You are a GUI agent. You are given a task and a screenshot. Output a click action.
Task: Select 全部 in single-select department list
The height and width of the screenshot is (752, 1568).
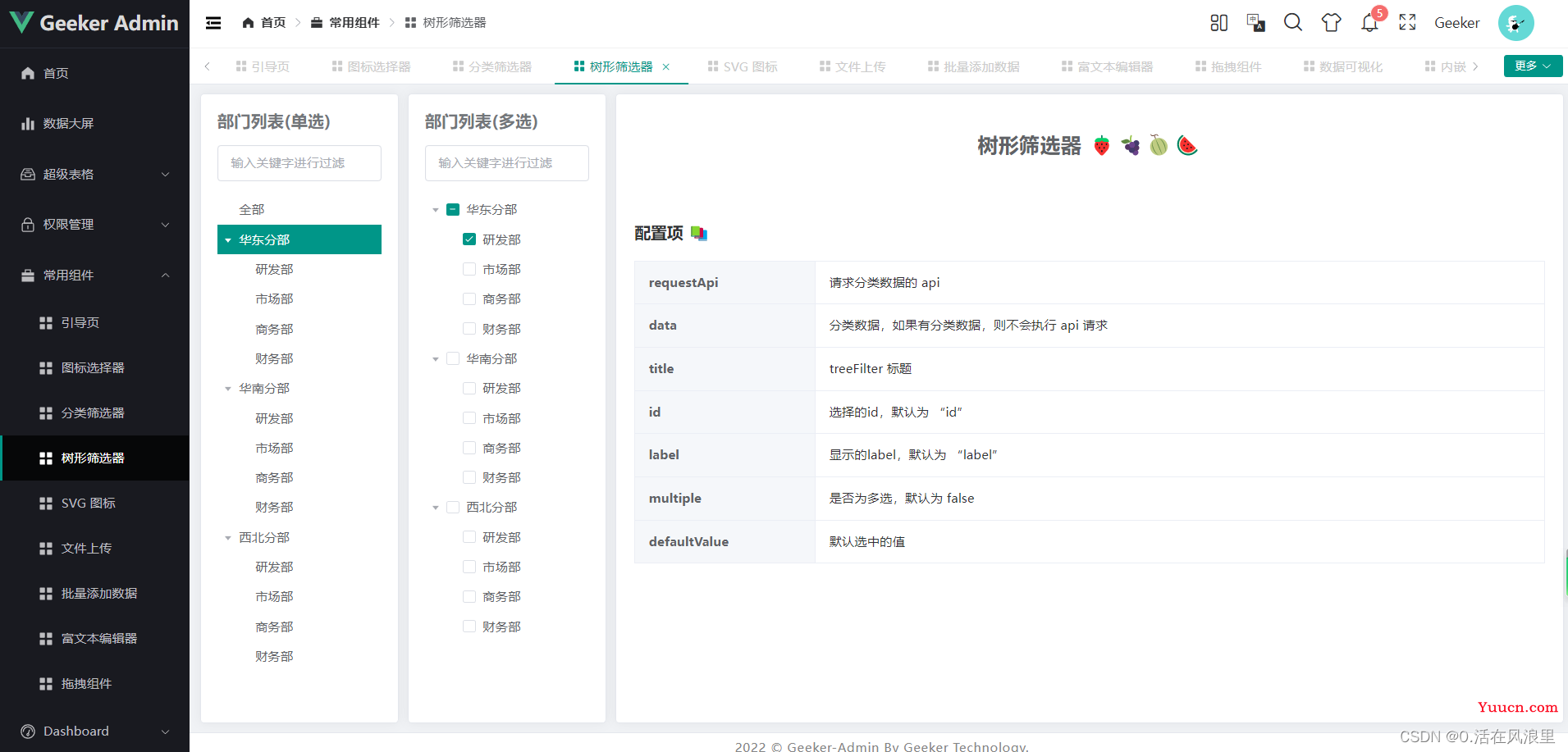tap(299, 210)
